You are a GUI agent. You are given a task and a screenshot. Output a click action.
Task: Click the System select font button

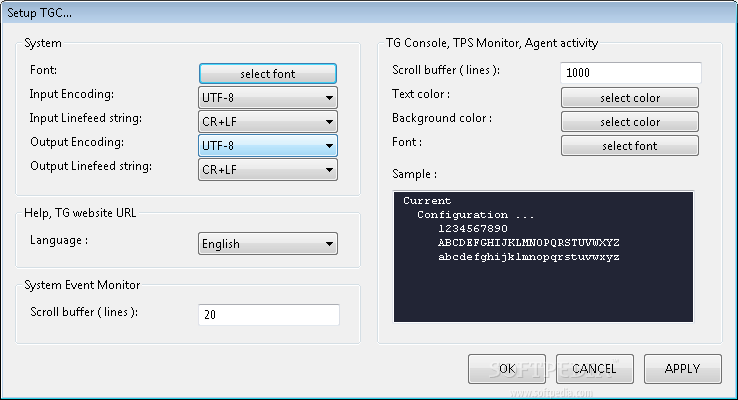coord(268,74)
